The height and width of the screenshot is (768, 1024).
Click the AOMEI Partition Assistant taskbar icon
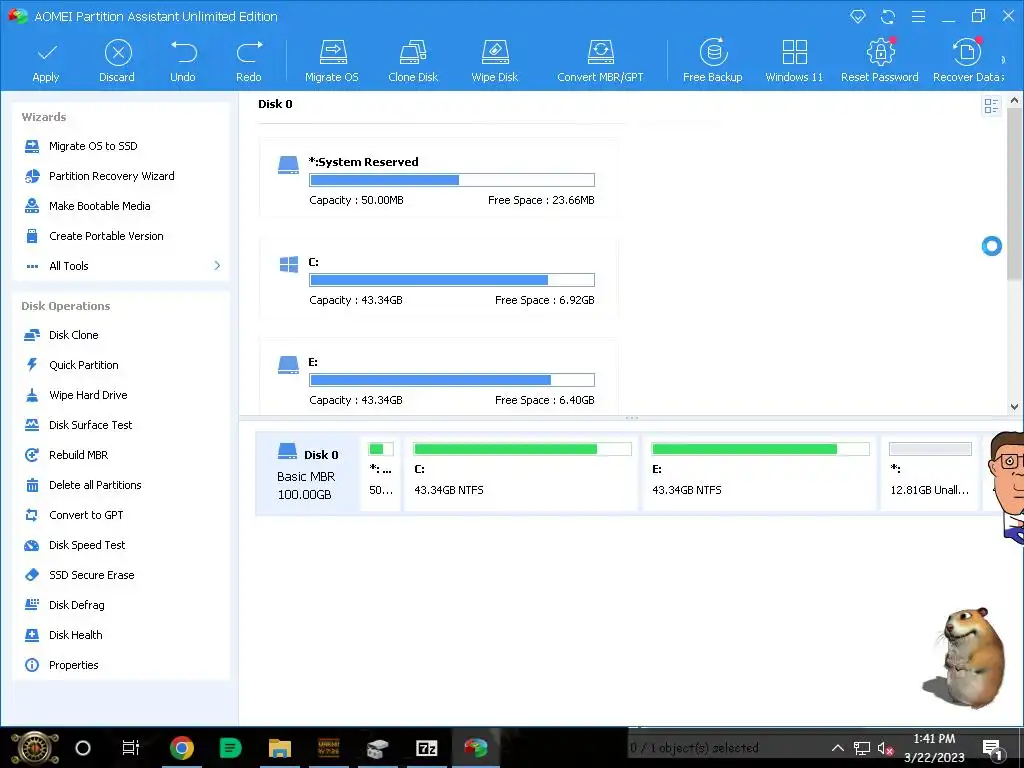point(475,747)
